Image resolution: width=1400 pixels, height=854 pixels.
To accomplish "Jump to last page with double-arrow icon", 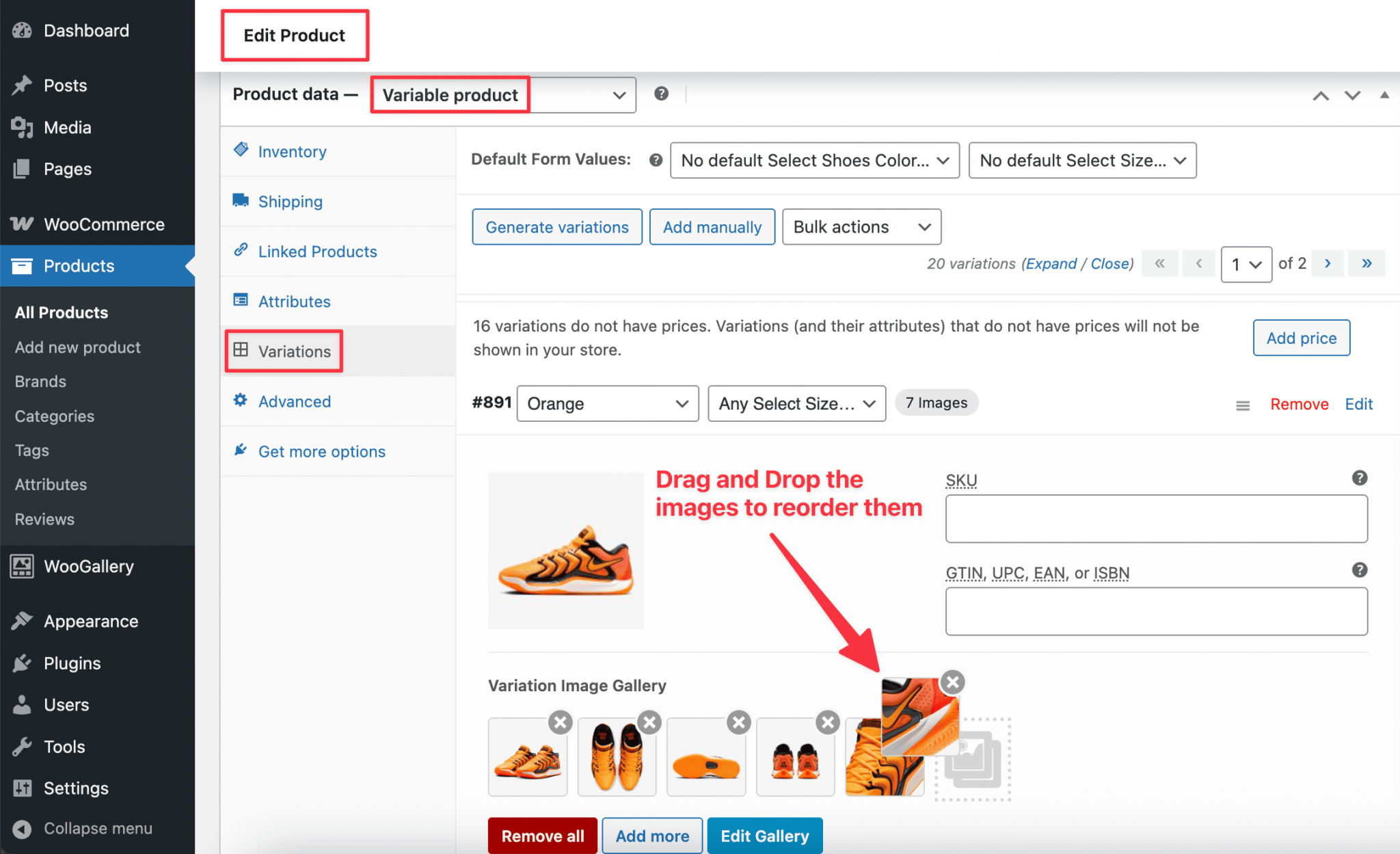I will click(1367, 263).
